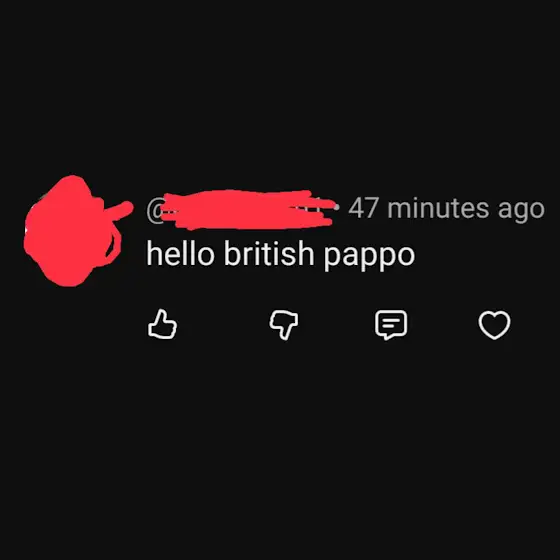Give a thumbs up to this comment
Screen dimensions: 560x560
(162, 324)
